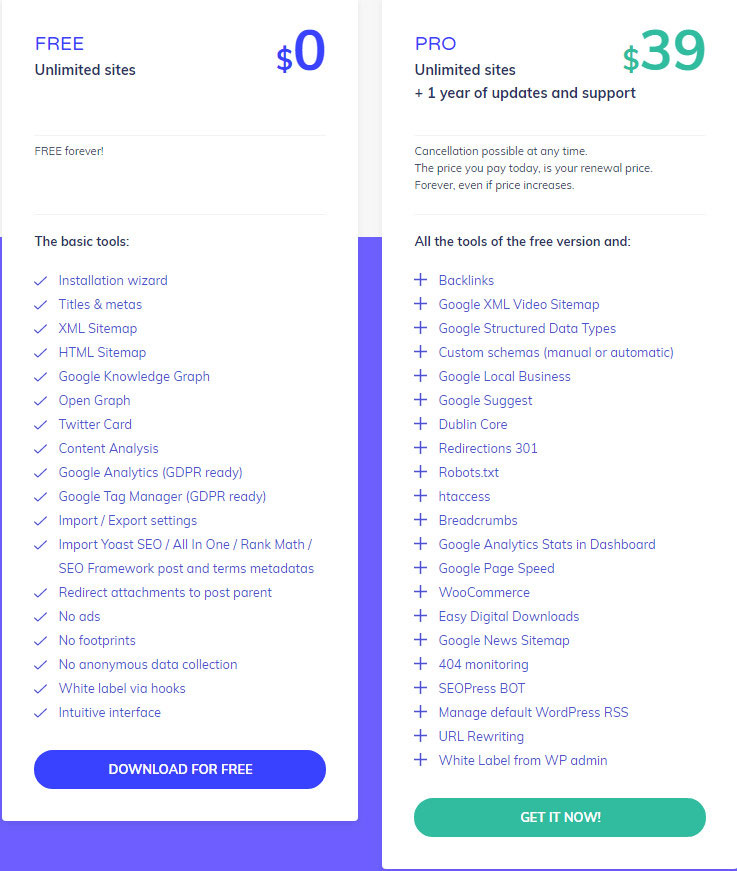737x871 pixels.
Task: Click the plus icon beside URL Rewriting
Action: coord(421,736)
